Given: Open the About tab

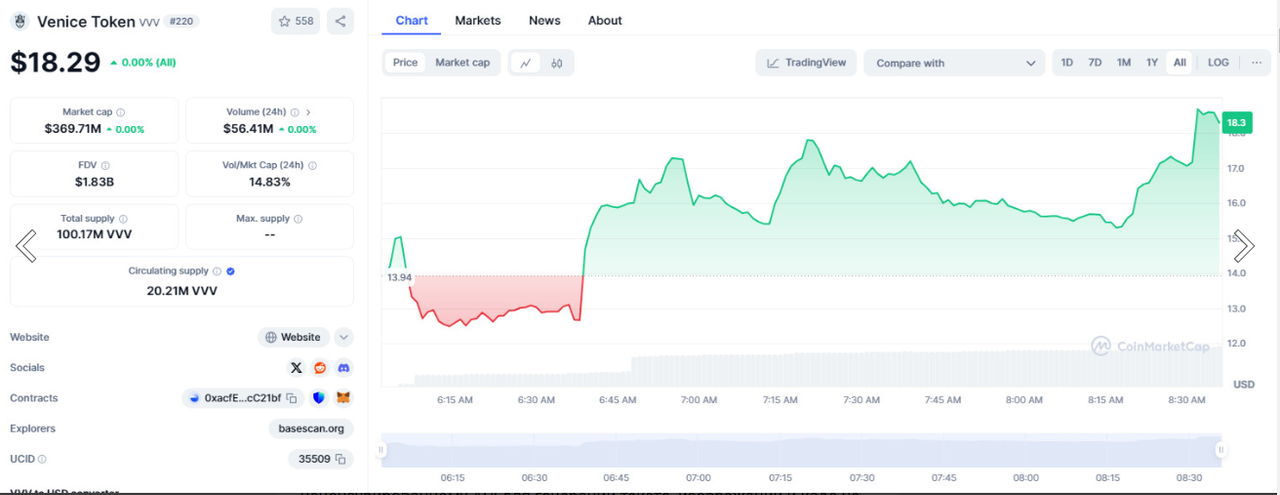Looking at the screenshot, I should (x=605, y=20).
